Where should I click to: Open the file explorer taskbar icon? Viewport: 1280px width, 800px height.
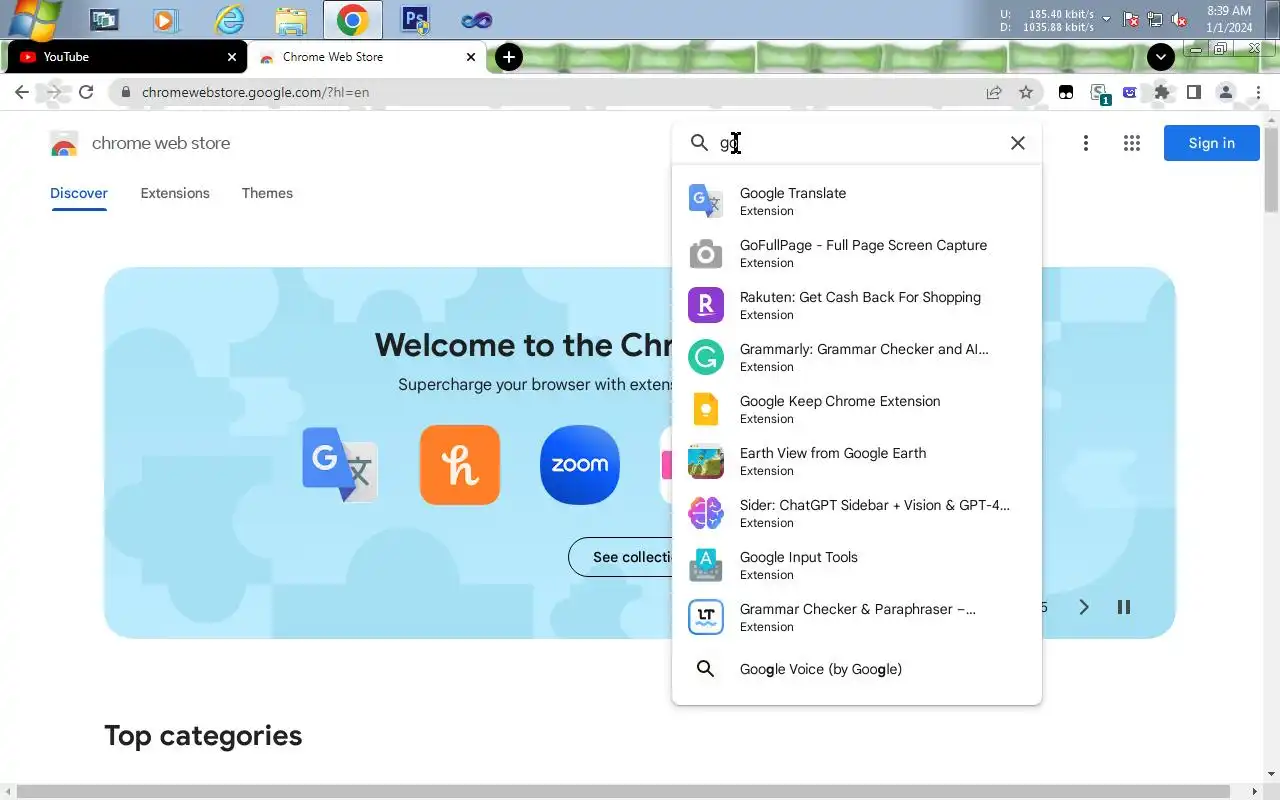291,19
